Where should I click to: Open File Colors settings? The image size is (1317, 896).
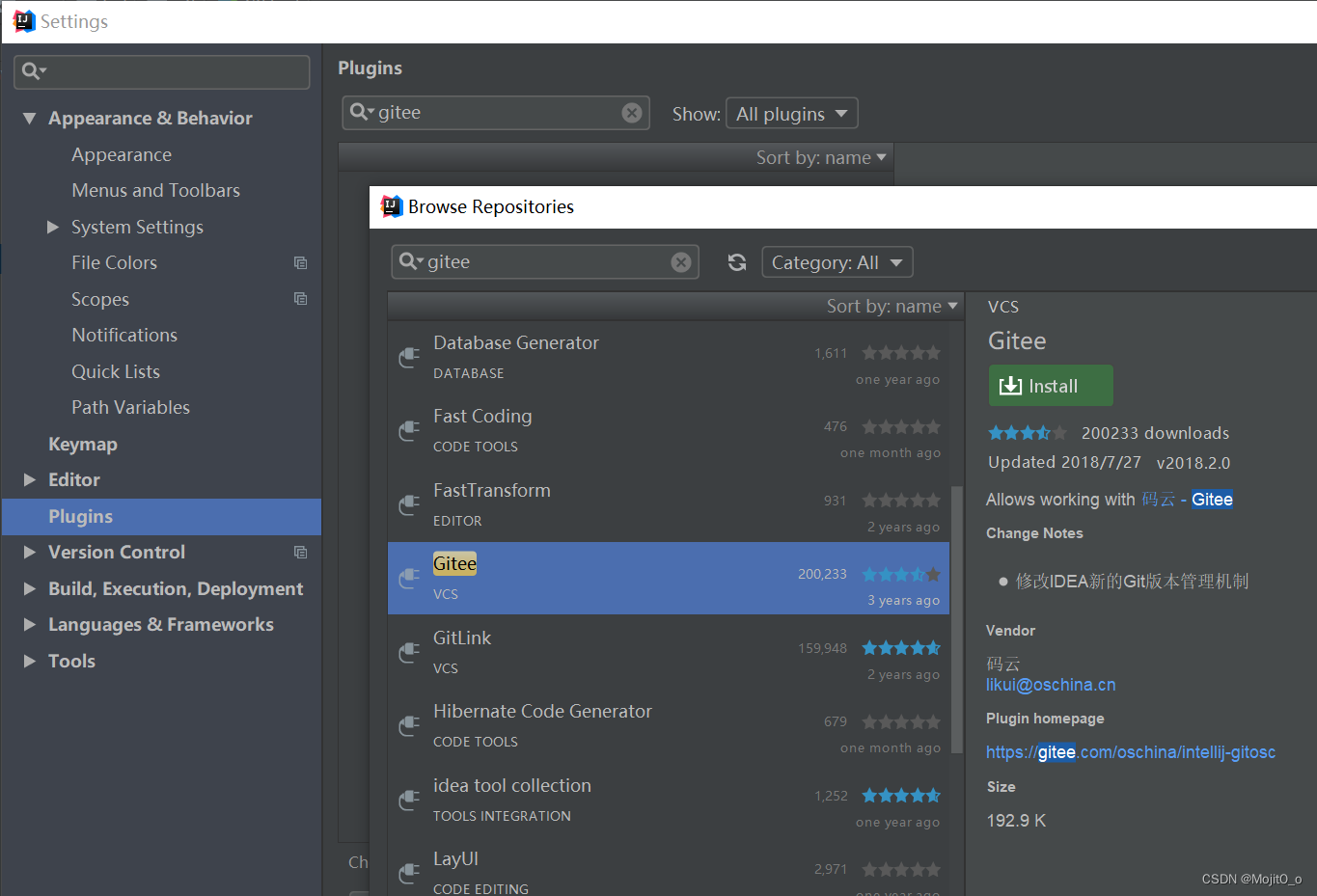pos(114,262)
